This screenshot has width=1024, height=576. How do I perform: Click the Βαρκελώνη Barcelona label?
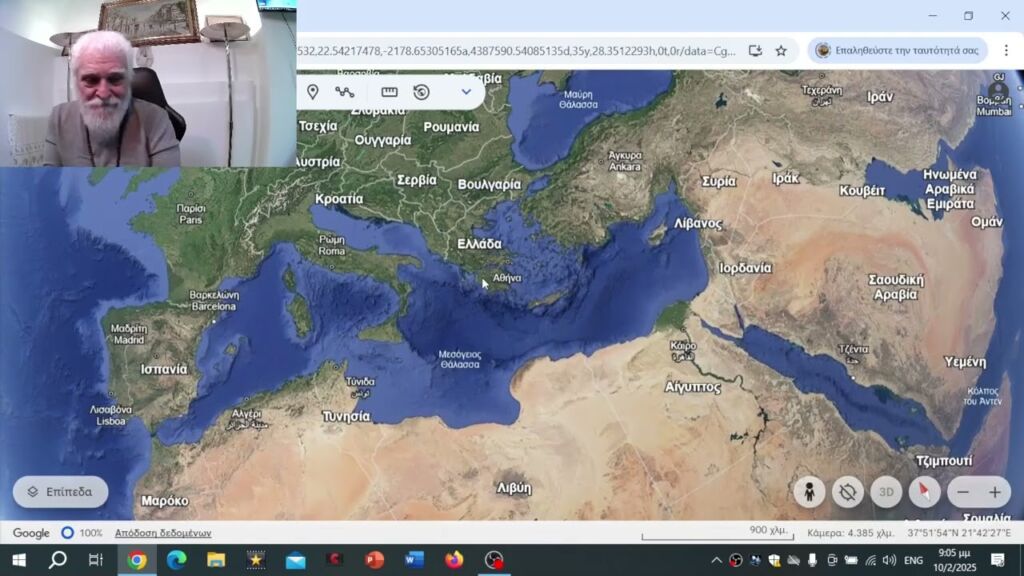pyautogui.click(x=214, y=300)
